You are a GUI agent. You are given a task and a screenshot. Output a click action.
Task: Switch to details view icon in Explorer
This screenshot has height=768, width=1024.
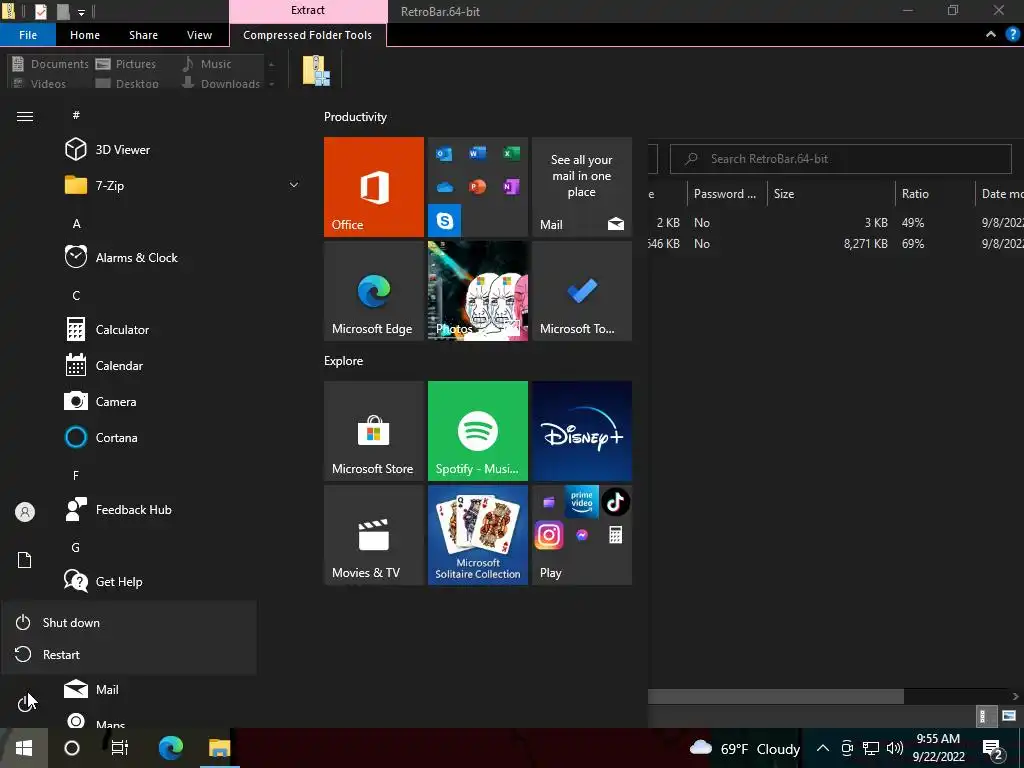point(984,716)
